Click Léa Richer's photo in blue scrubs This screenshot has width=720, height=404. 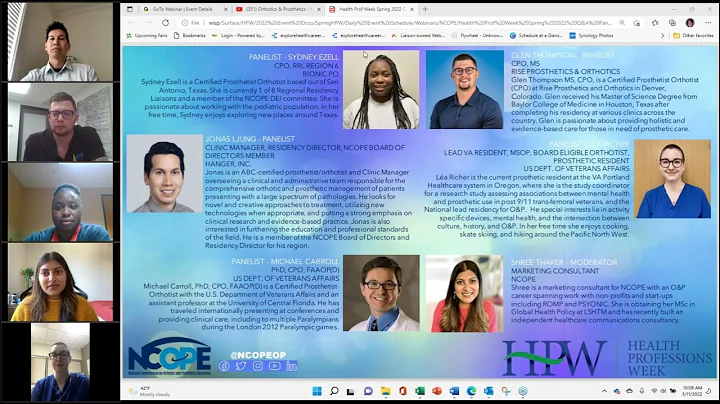tap(672, 179)
